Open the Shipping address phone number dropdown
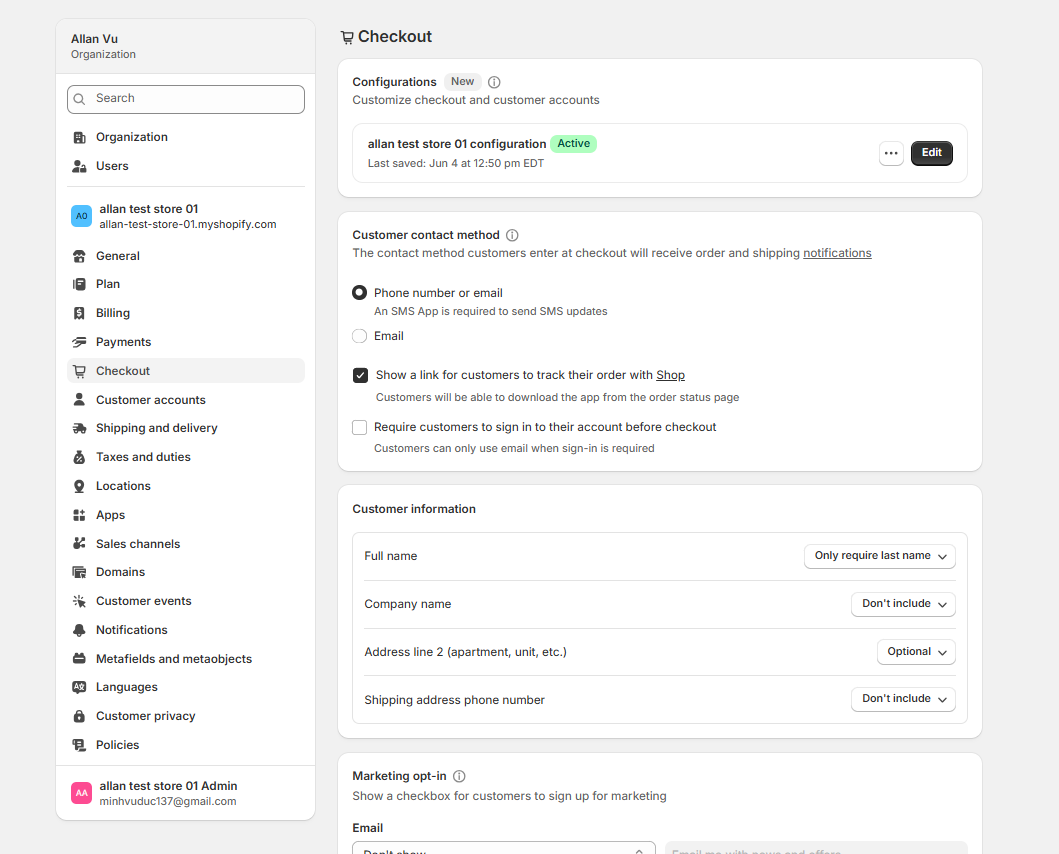Screen dimensions: 1059x854 [x=903, y=699]
